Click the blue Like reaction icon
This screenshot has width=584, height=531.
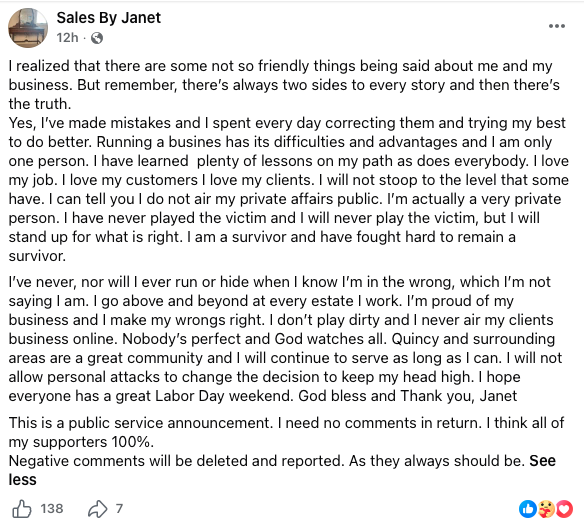point(527,509)
